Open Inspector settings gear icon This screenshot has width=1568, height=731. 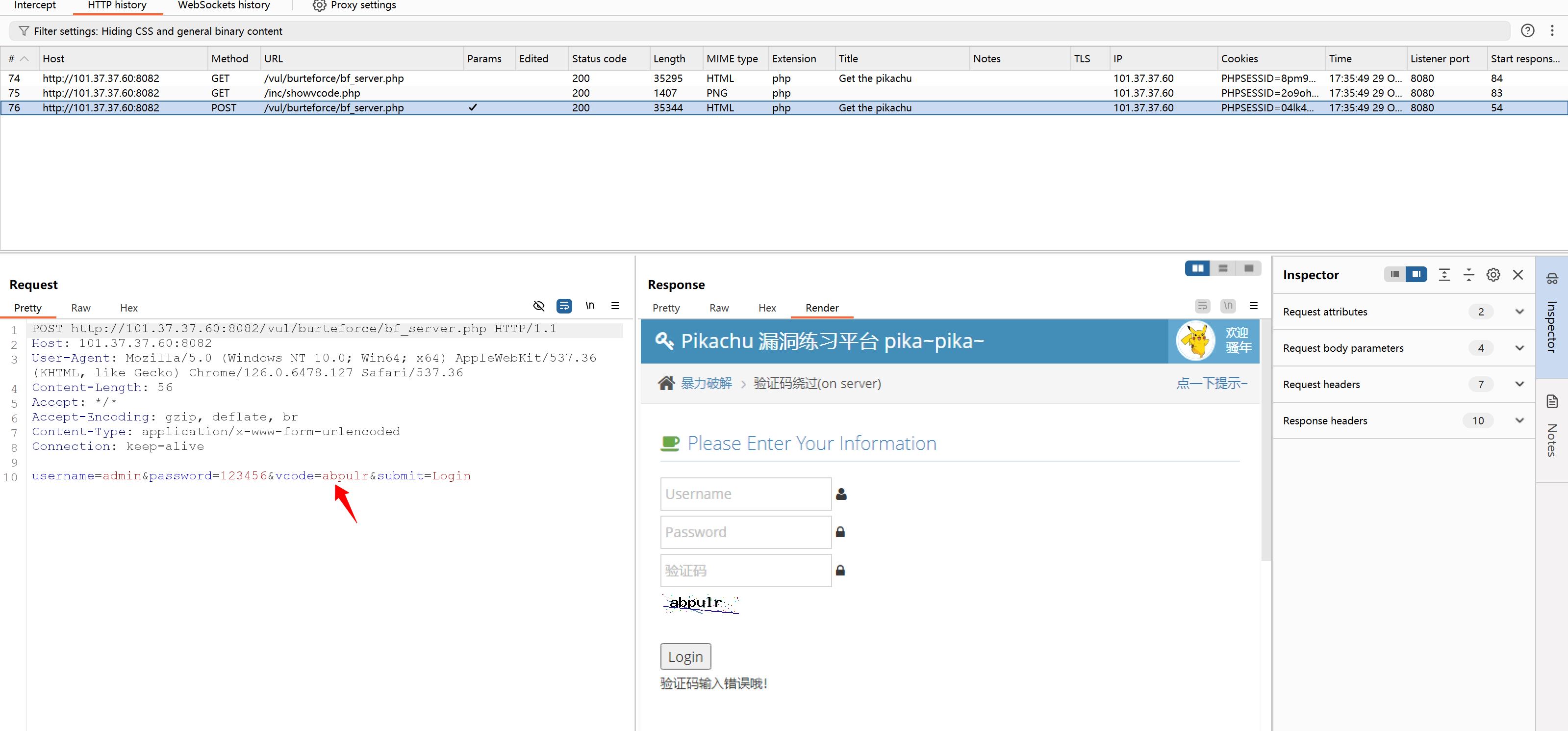(1492, 275)
